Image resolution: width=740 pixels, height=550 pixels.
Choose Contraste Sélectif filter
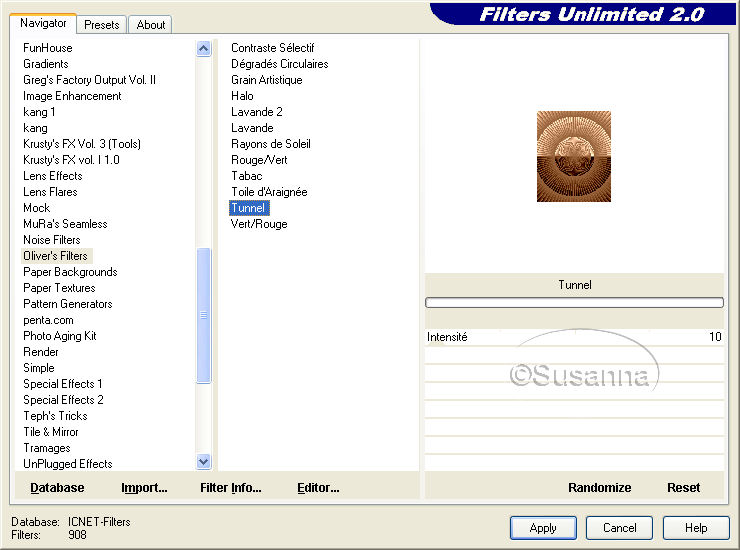click(x=272, y=48)
